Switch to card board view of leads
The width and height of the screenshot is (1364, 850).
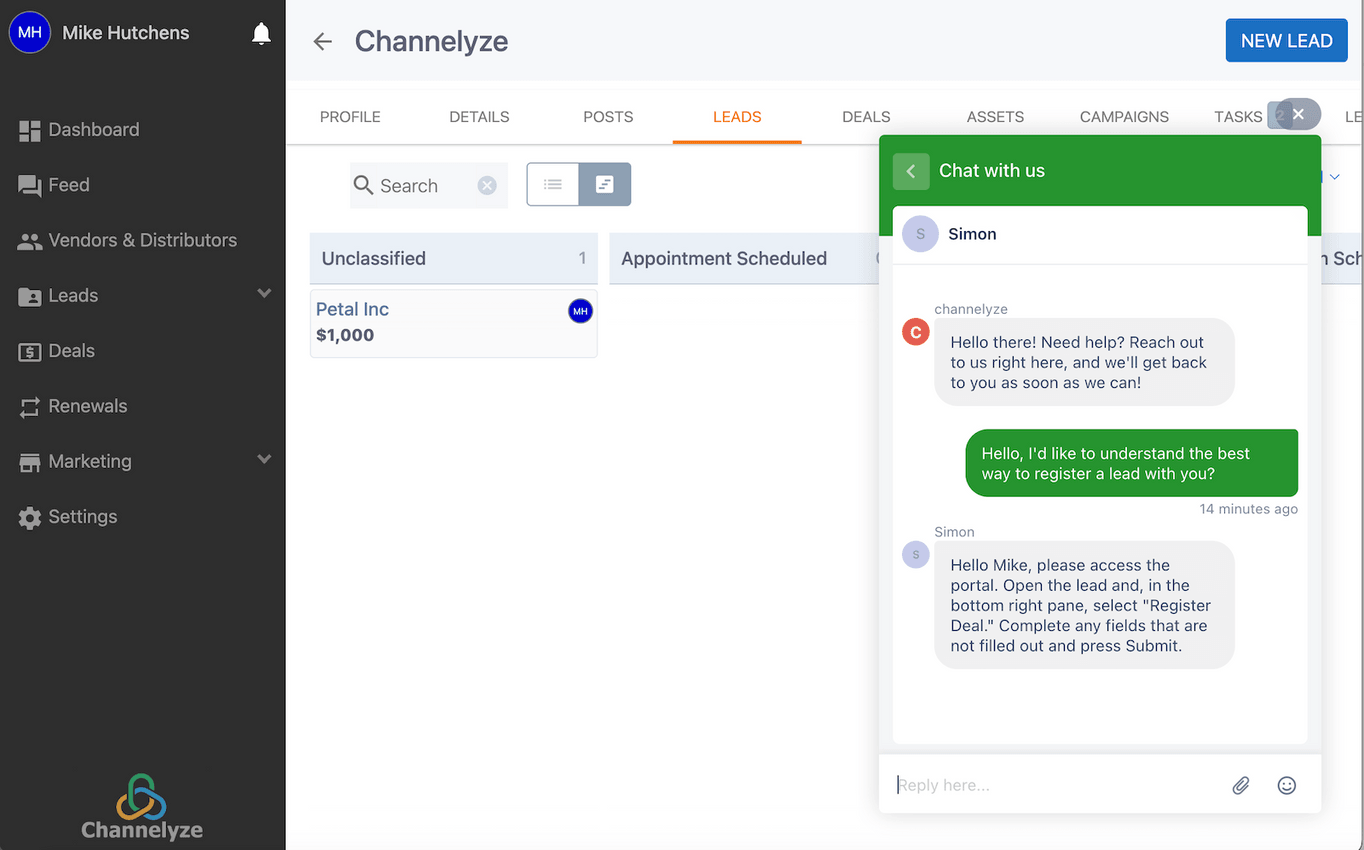[604, 184]
